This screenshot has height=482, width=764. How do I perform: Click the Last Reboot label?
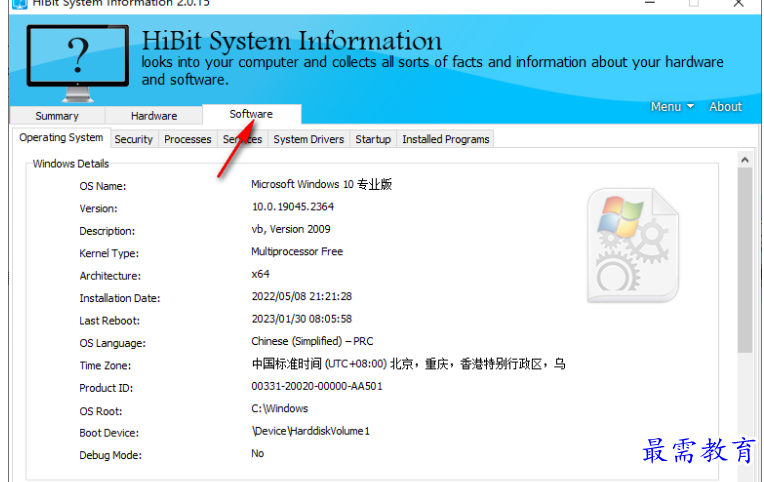110,321
